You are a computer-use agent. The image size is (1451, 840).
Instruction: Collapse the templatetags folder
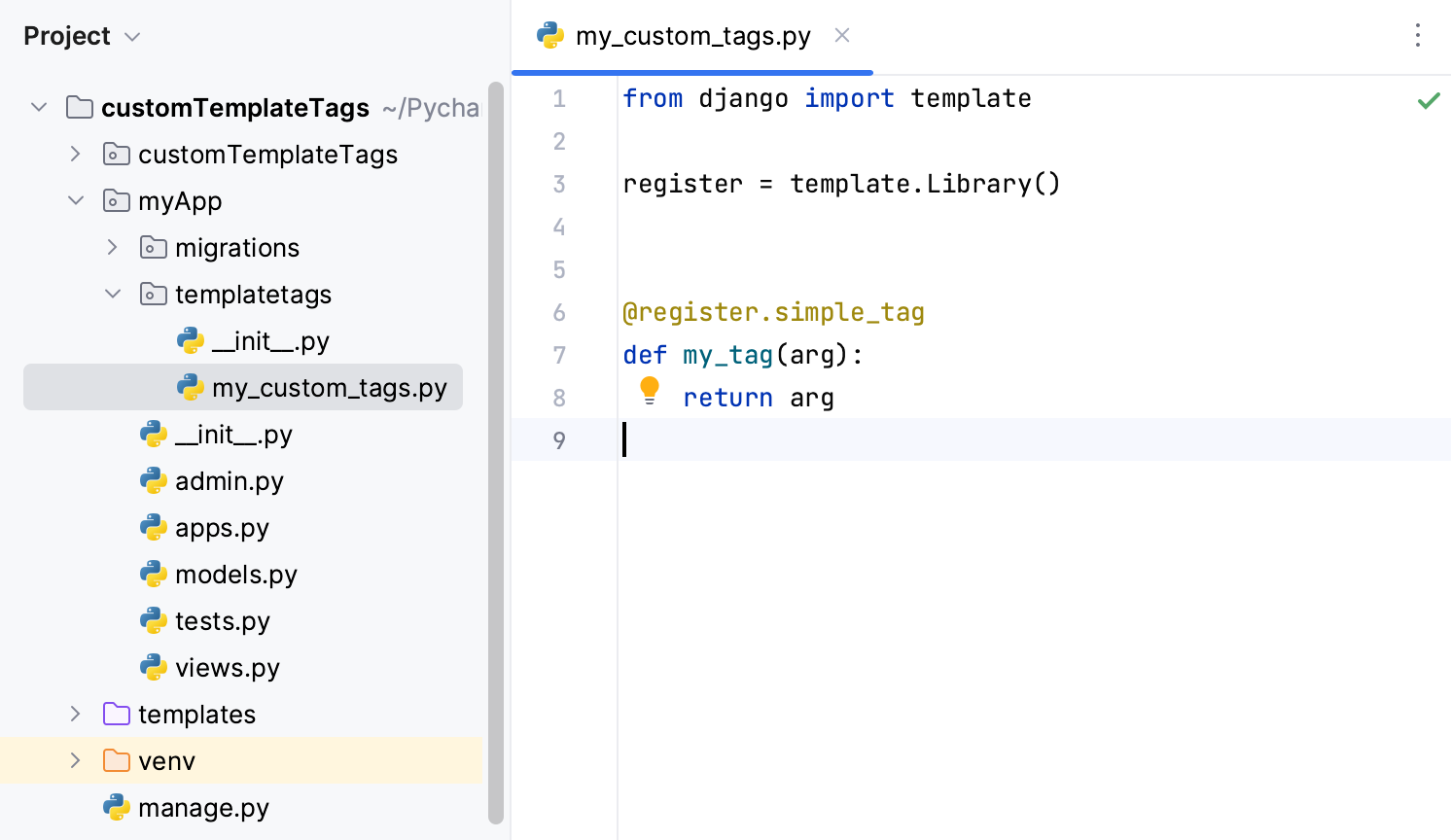pyautogui.click(x=112, y=294)
